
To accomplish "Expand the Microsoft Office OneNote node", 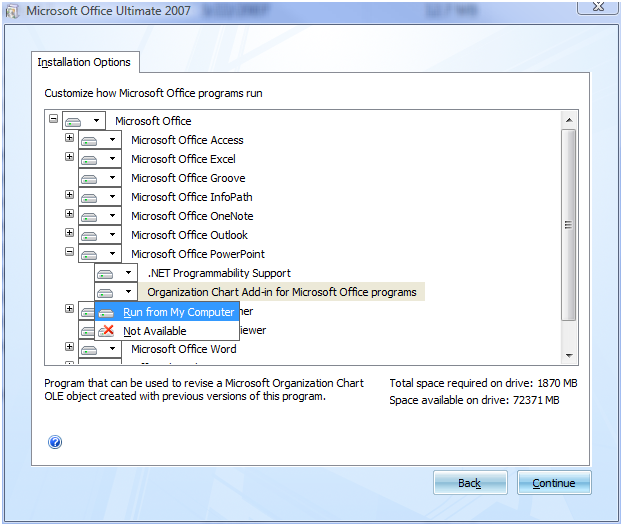I will [x=70, y=213].
